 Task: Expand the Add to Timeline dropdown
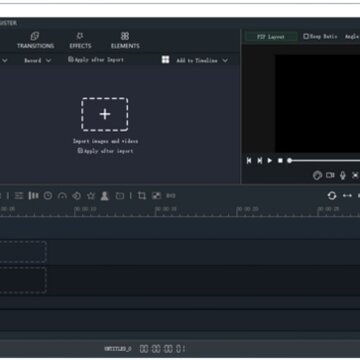coord(201,60)
